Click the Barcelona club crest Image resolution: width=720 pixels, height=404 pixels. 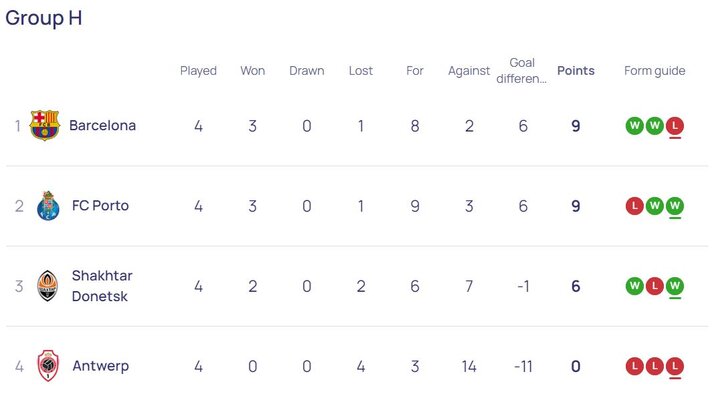(45, 126)
